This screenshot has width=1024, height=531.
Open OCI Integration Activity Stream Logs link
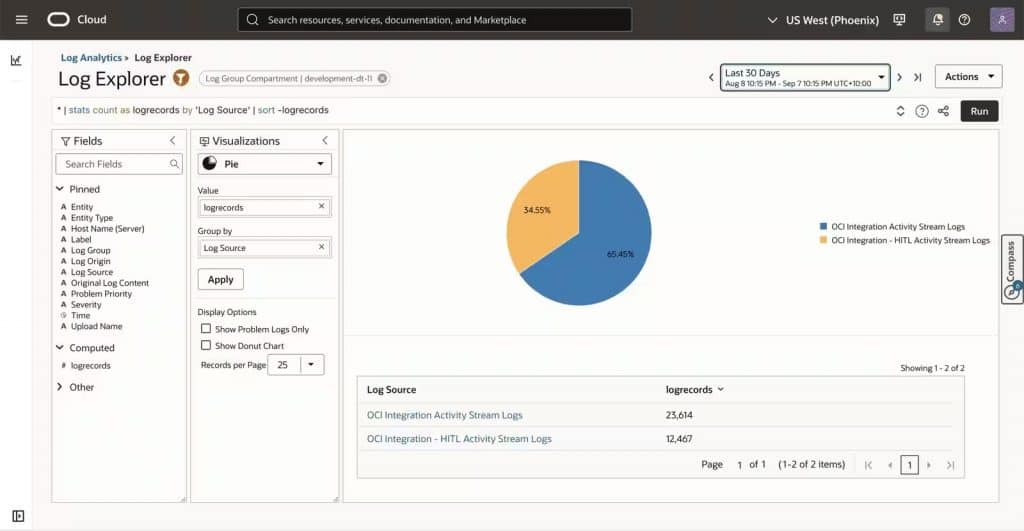(445, 415)
